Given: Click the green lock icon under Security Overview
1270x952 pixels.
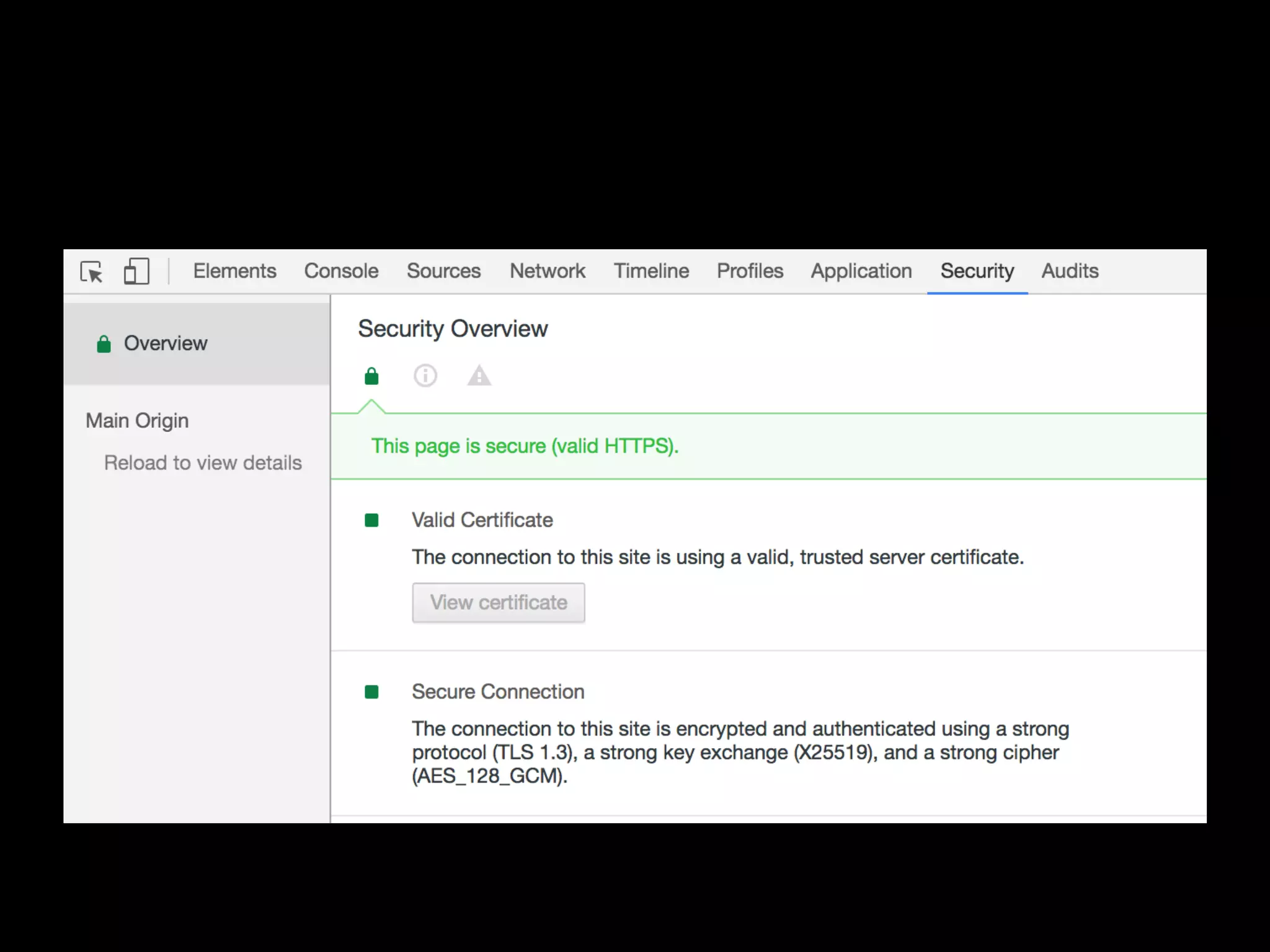Looking at the screenshot, I should point(371,376).
